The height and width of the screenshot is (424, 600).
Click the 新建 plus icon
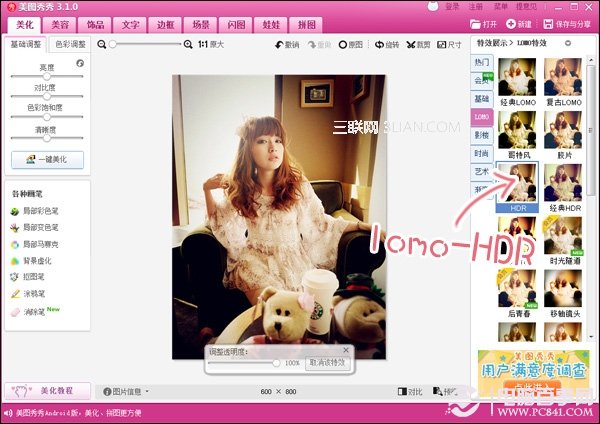(x=510, y=24)
